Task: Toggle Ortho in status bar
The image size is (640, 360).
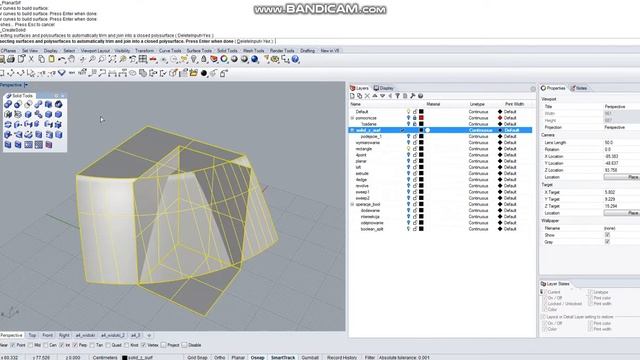Action: [x=220, y=358]
